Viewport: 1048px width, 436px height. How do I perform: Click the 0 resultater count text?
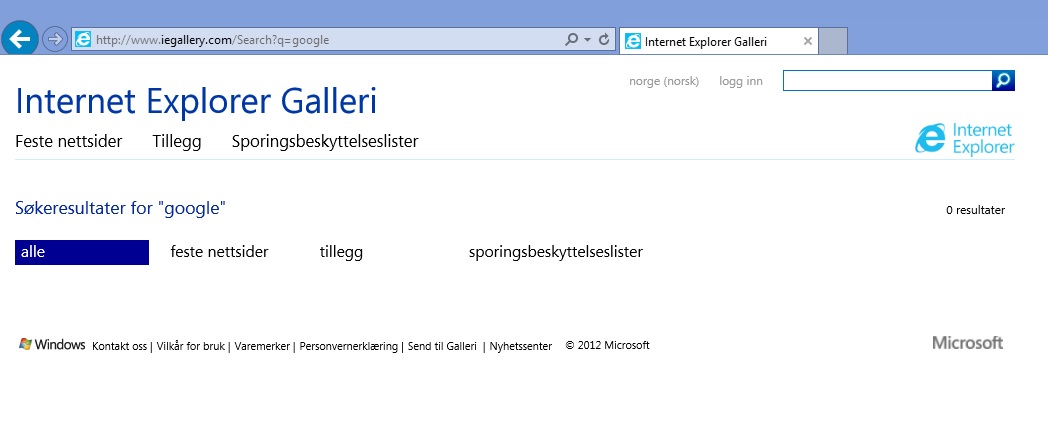(x=975, y=211)
